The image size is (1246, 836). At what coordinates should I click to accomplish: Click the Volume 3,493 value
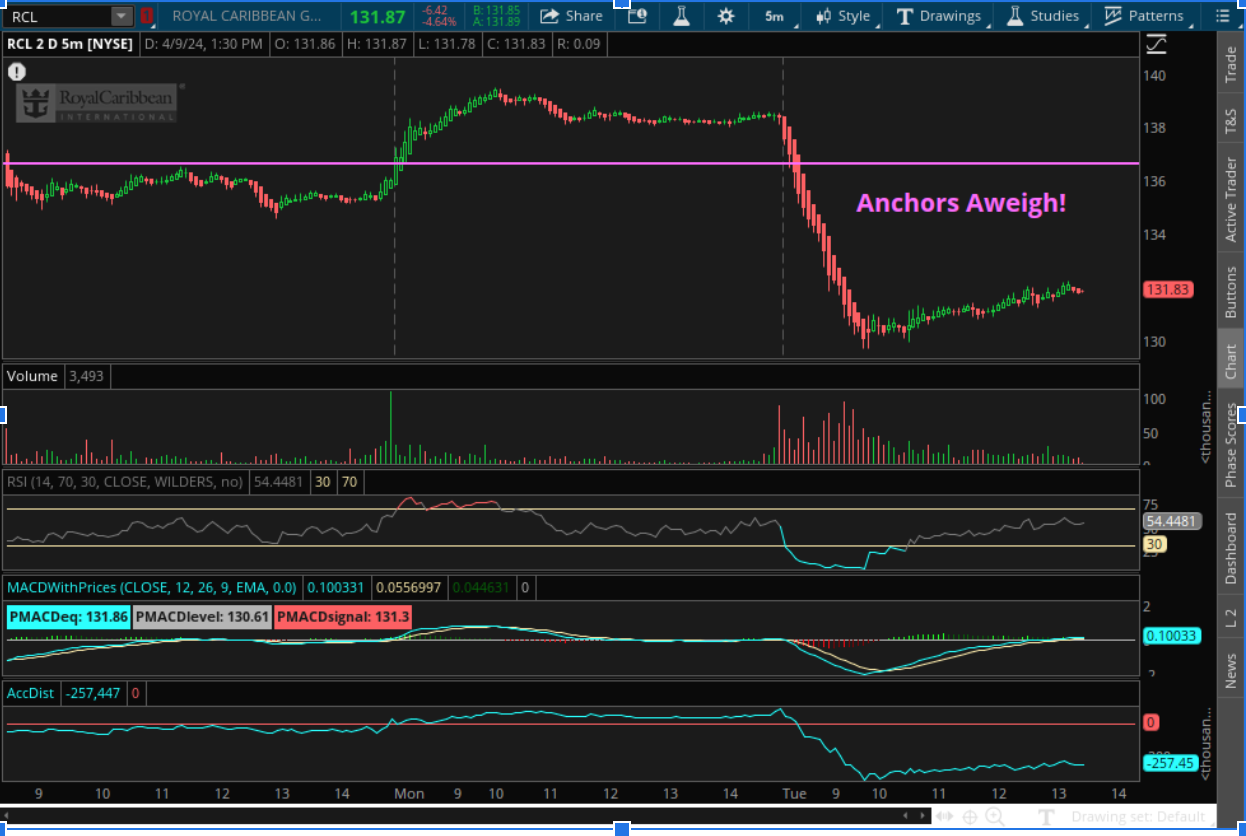pos(87,376)
